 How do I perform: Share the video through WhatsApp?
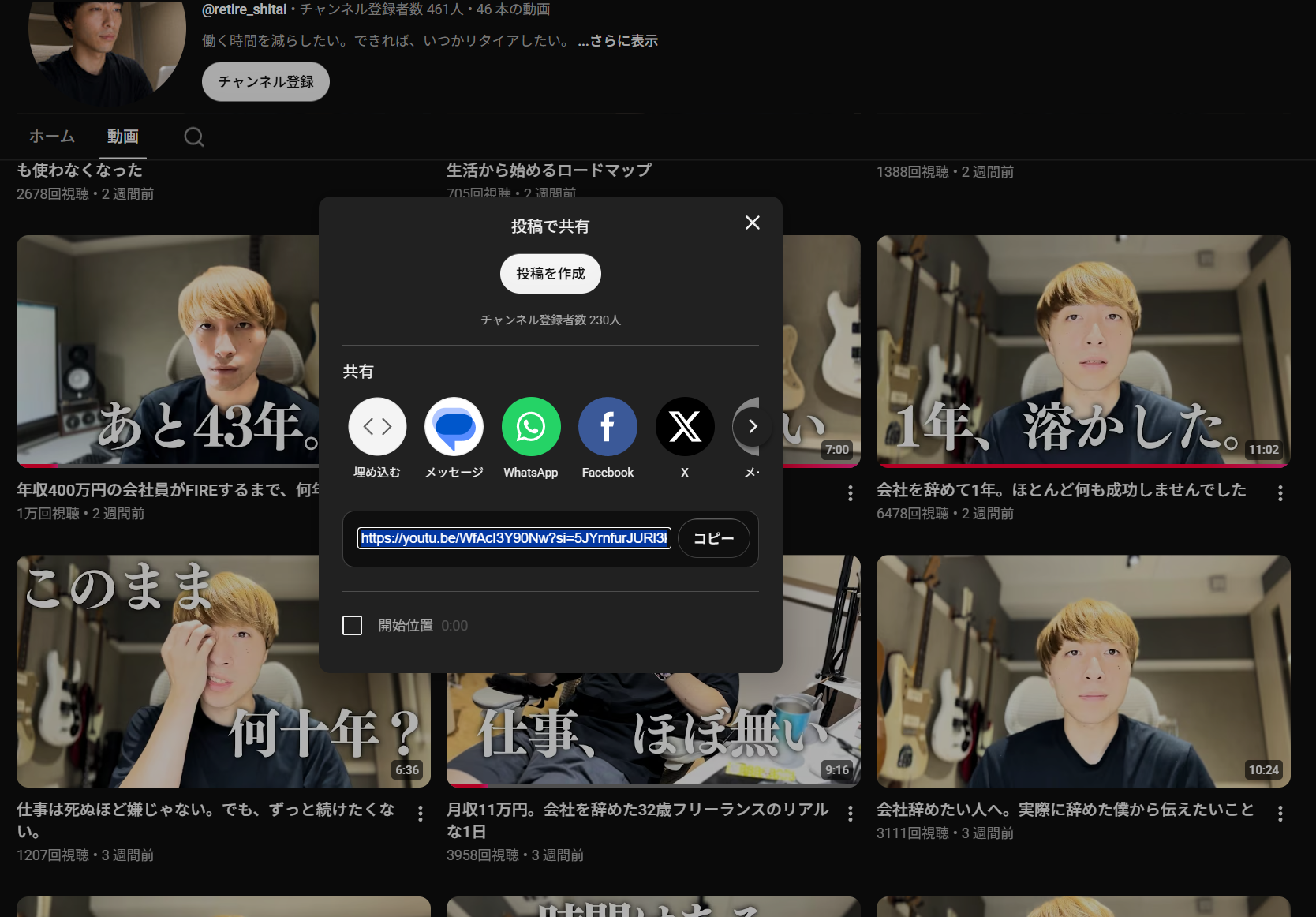coord(531,426)
